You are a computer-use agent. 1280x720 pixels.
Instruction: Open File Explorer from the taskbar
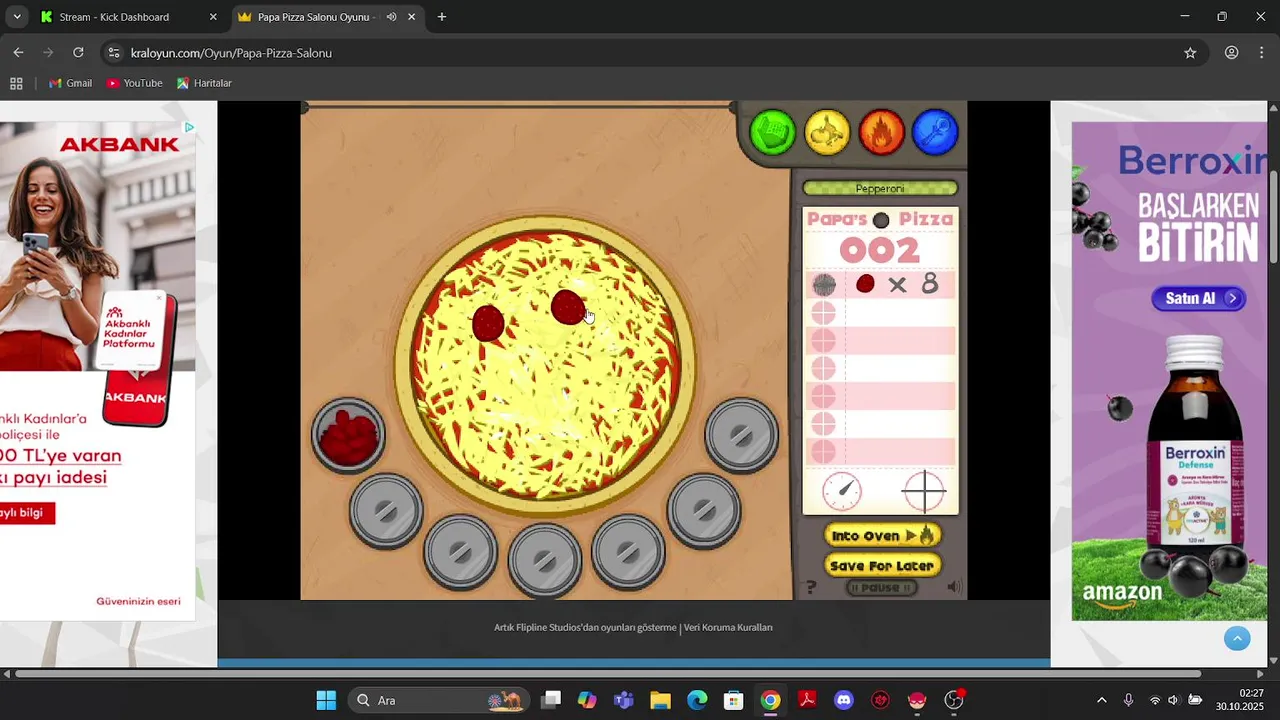click(660, 700)
